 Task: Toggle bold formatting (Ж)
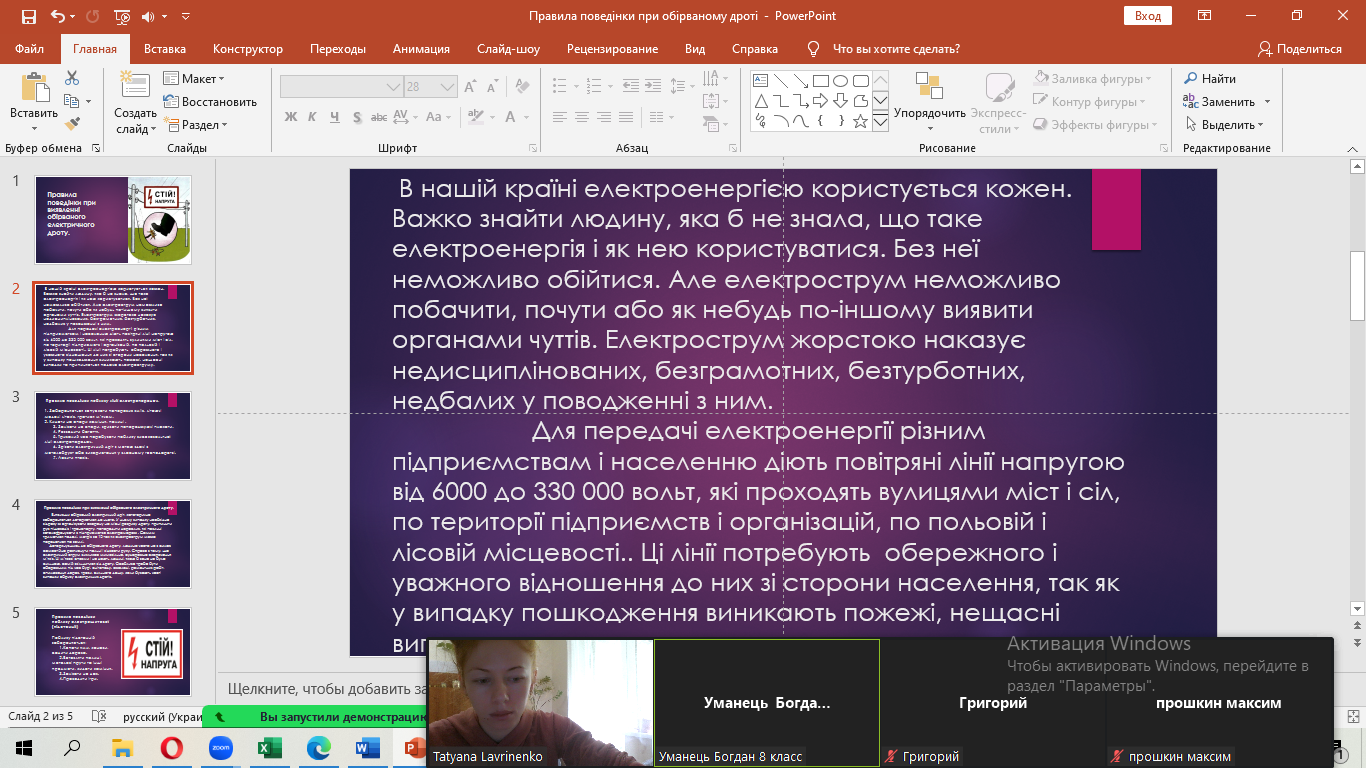click(291, 117)
